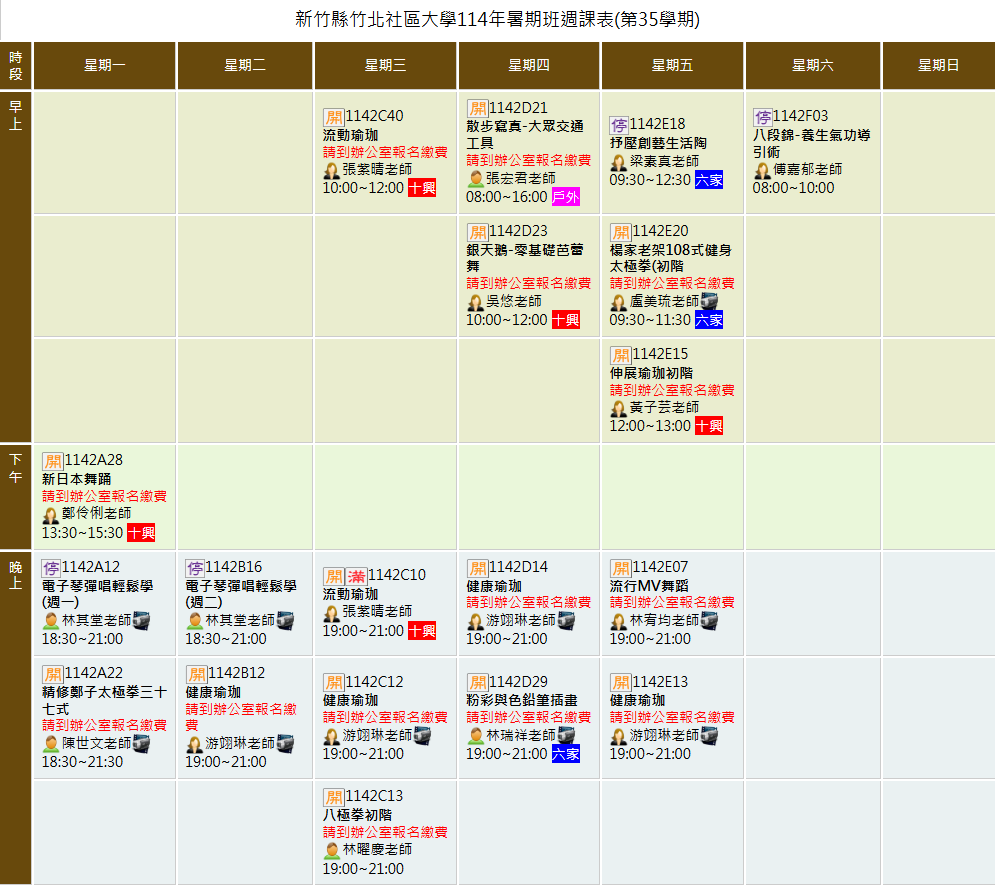Open course 八段錦-養生氣功導引術 title

[x=811, y=143]
